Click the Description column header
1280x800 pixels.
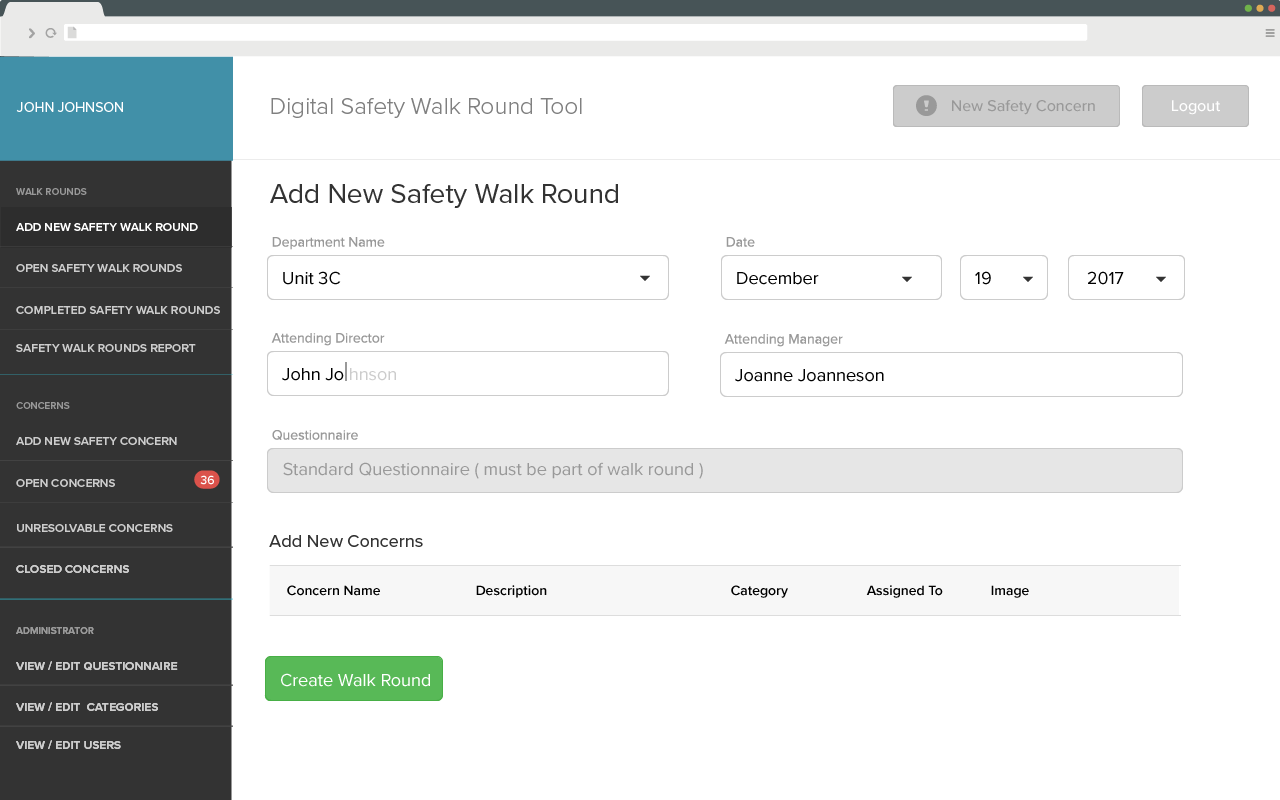tap(511, 591)
